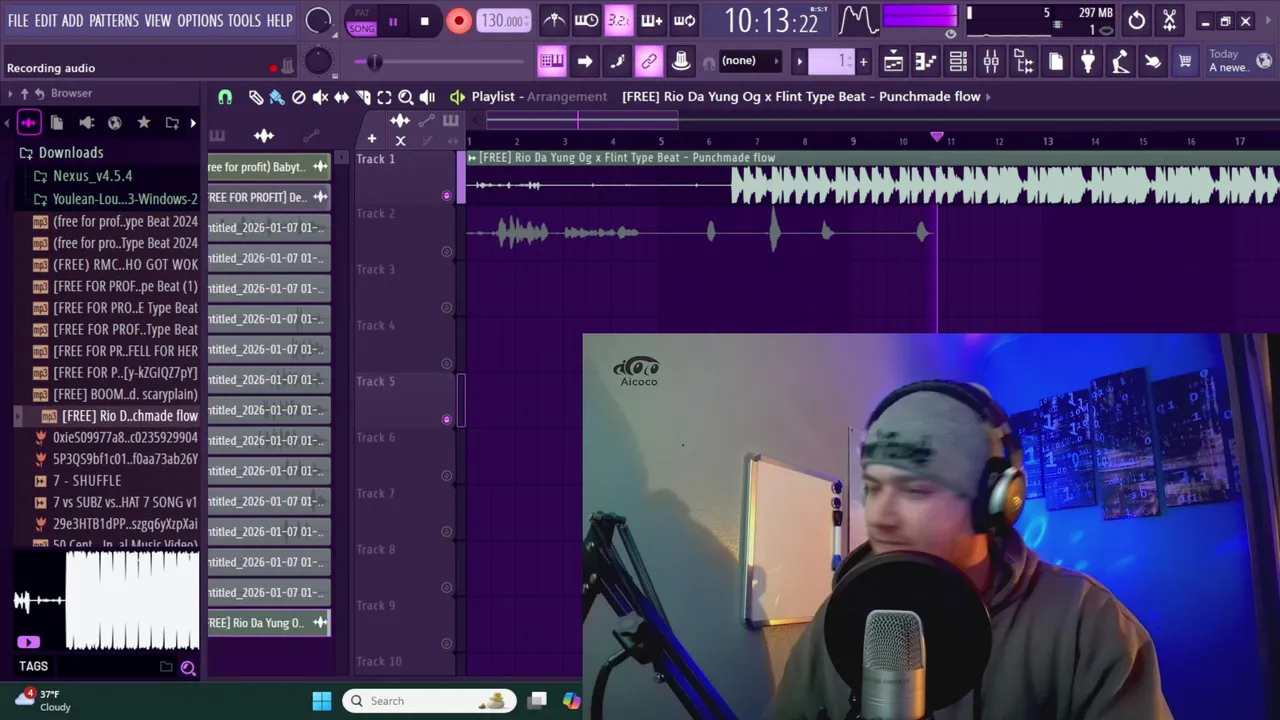Choose the Select marquee tool in Playlist
Viewport: 1280px width, 720px height.
384,97
